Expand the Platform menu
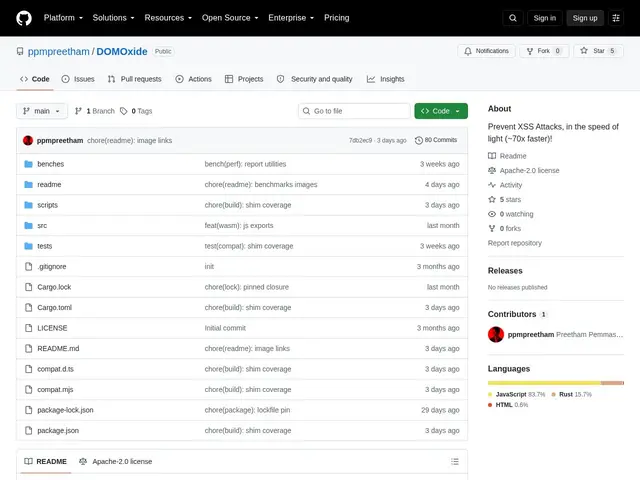This screenshot has width=640, height=480. coord(63,18)
